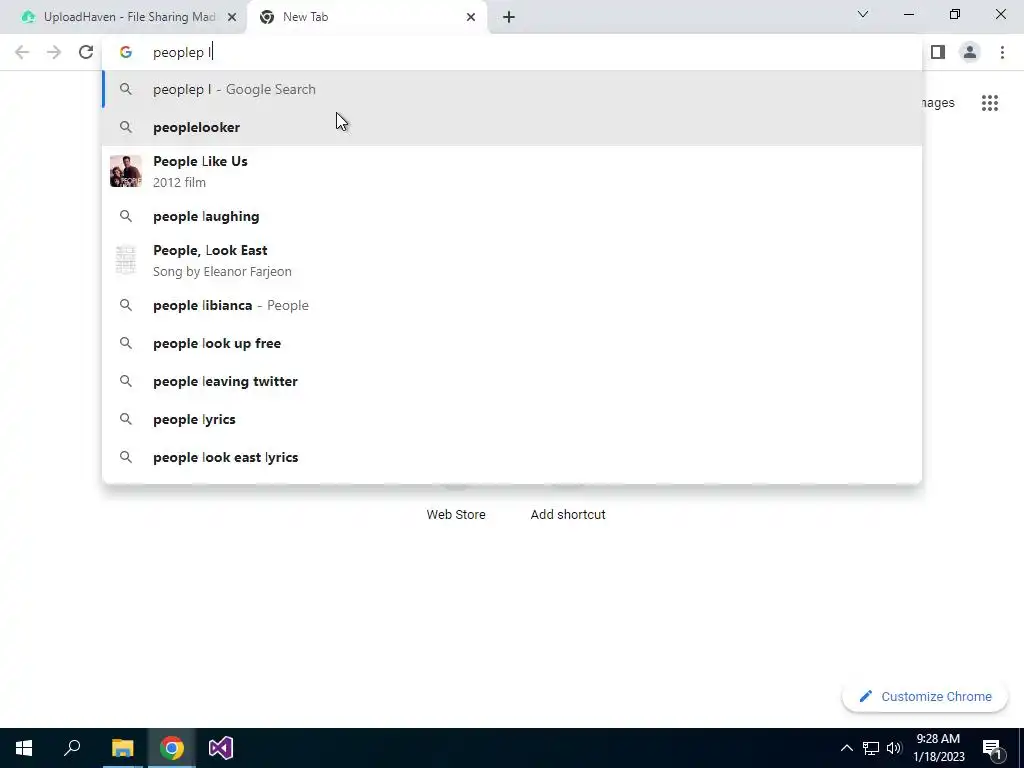
Task: Click the Chrome taskbar icon
Action: point(172,748)
